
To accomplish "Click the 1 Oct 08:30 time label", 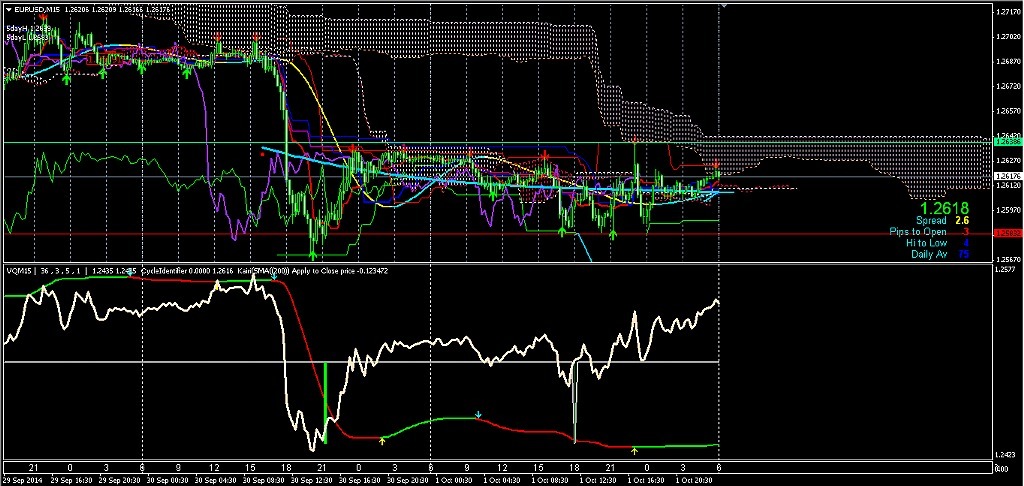I will click(550, 479).
